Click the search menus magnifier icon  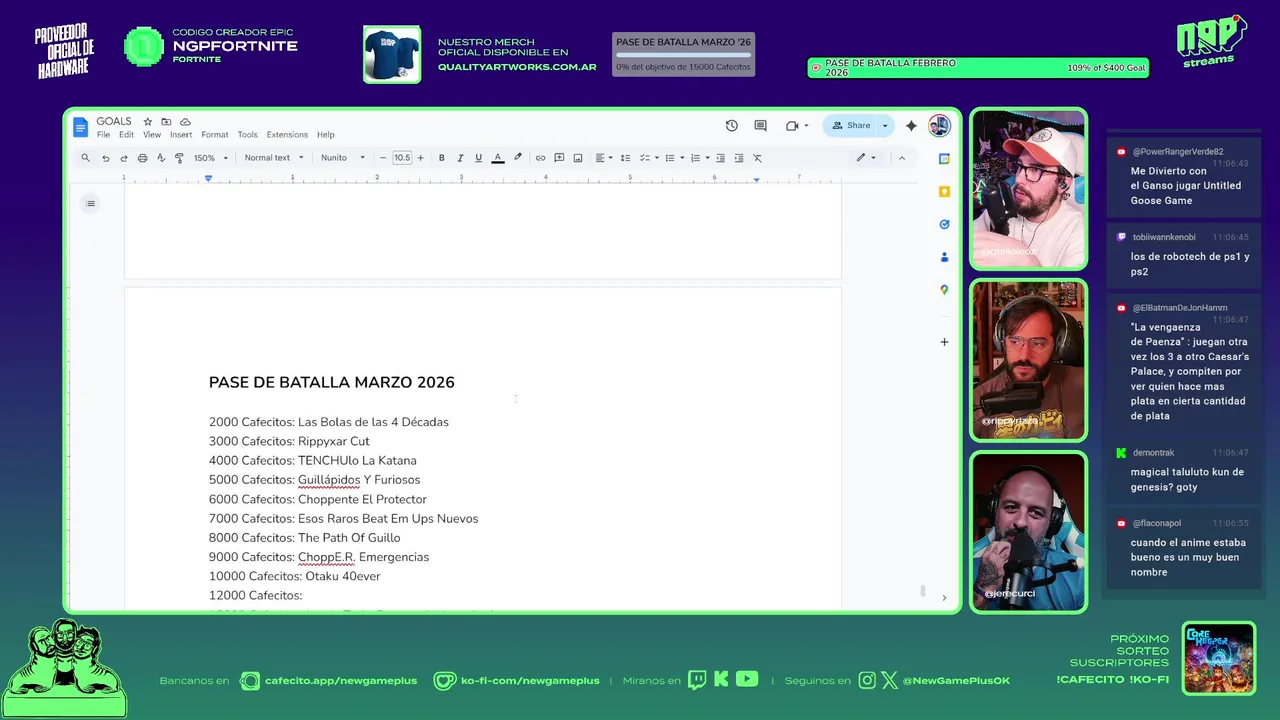[x=86, y=158]
